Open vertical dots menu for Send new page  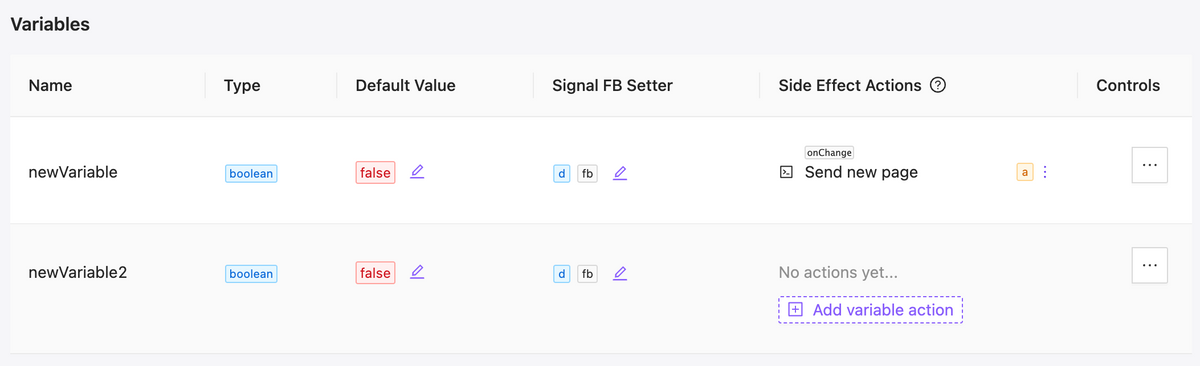tap(1045, 172)
